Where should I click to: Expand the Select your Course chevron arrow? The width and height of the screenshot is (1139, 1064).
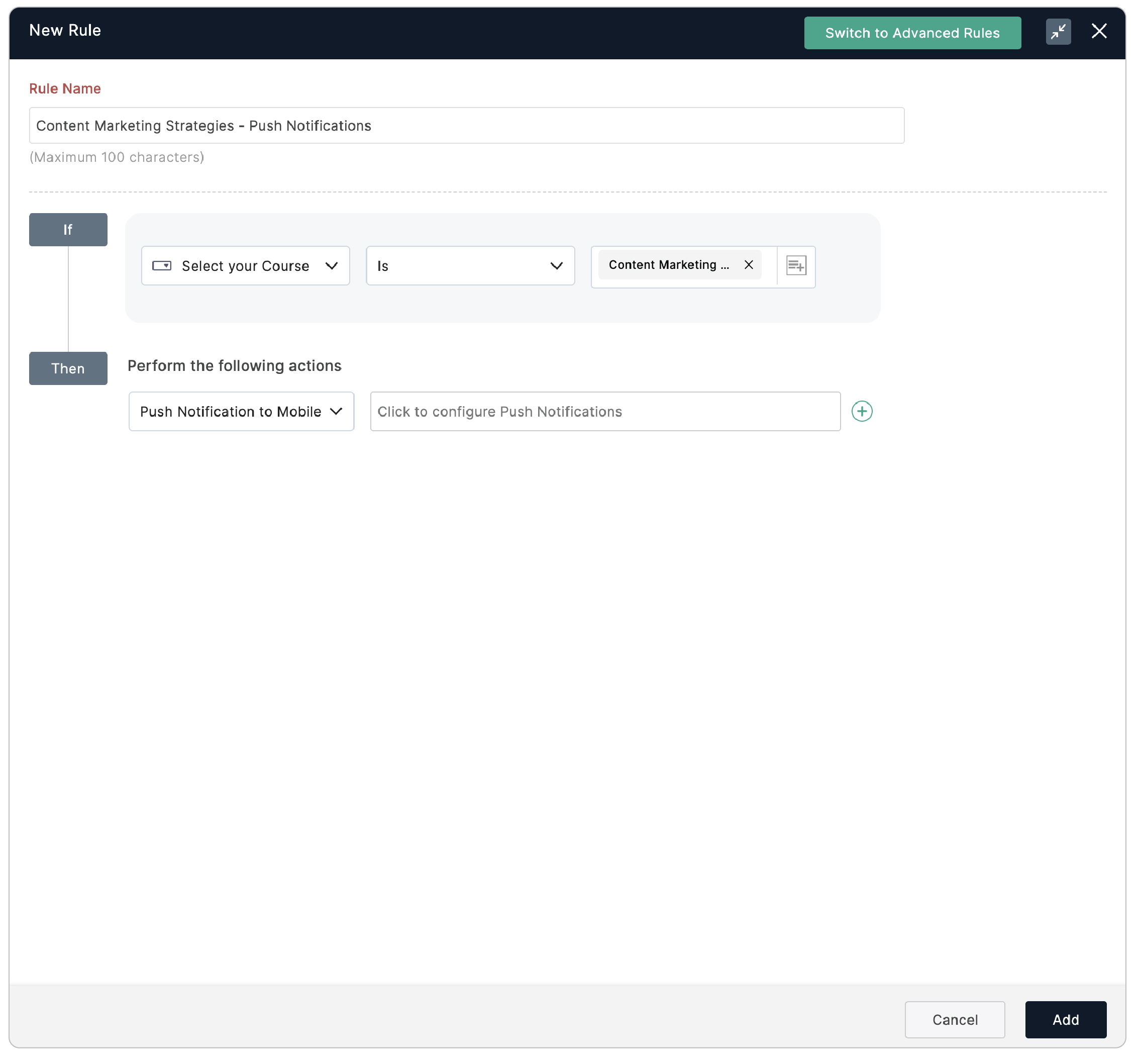coord(332,265)
